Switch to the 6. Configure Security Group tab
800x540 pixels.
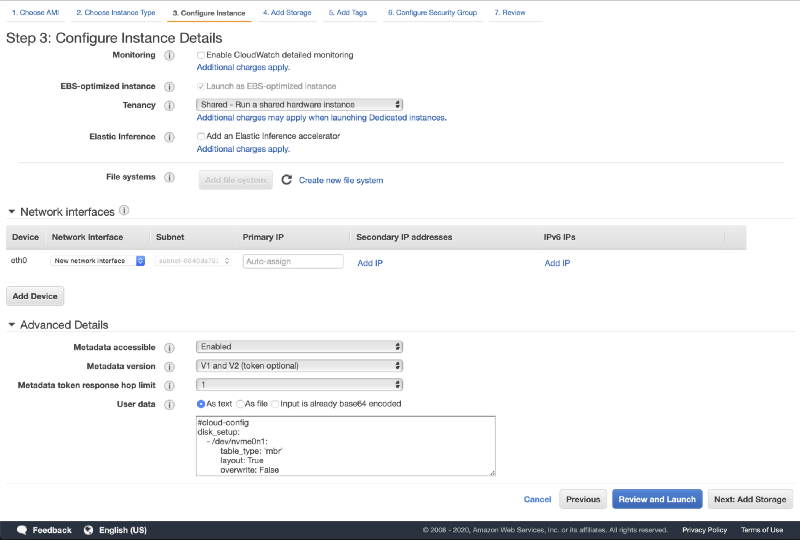[434, 13]
